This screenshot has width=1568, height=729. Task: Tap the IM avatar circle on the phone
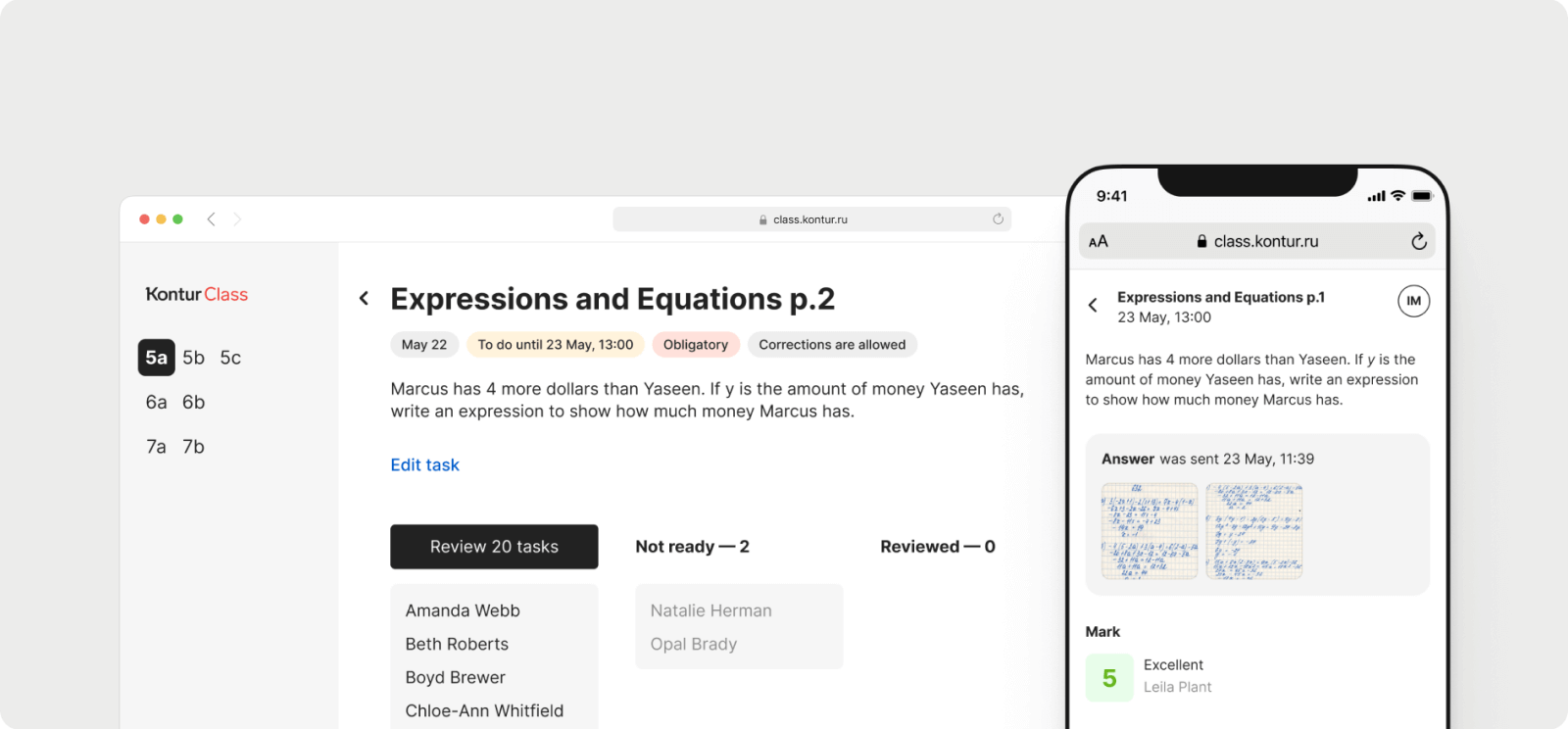(x=1413, y=301)
